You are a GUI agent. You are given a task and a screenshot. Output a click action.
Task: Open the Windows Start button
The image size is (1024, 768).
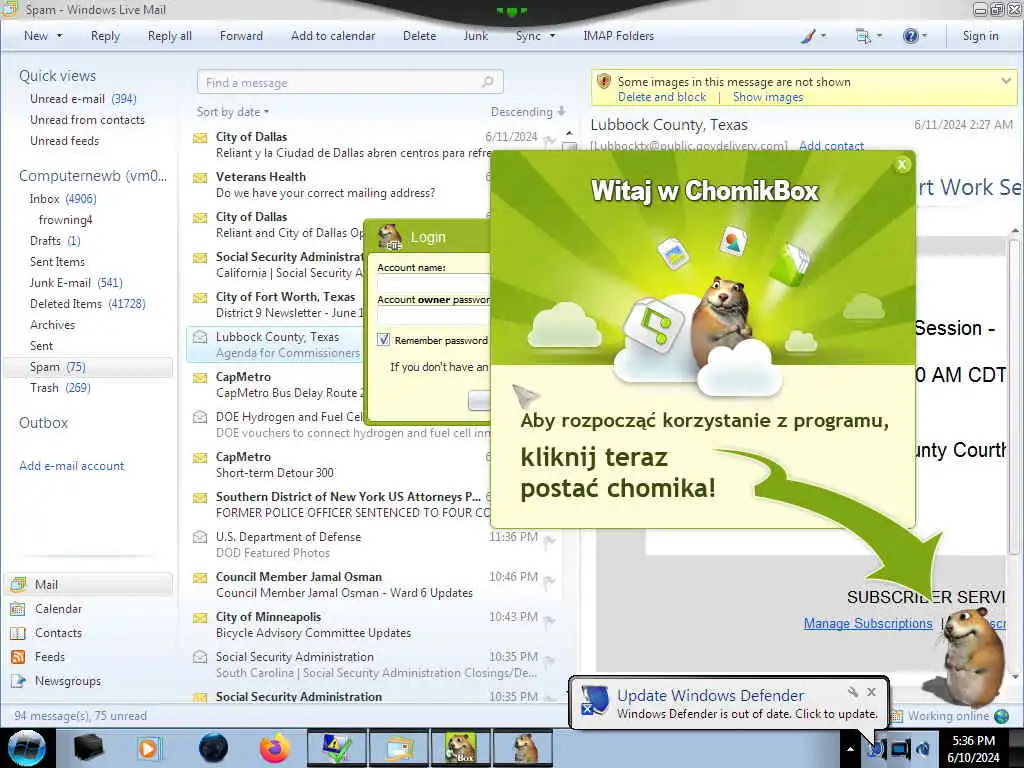[26, 748]
